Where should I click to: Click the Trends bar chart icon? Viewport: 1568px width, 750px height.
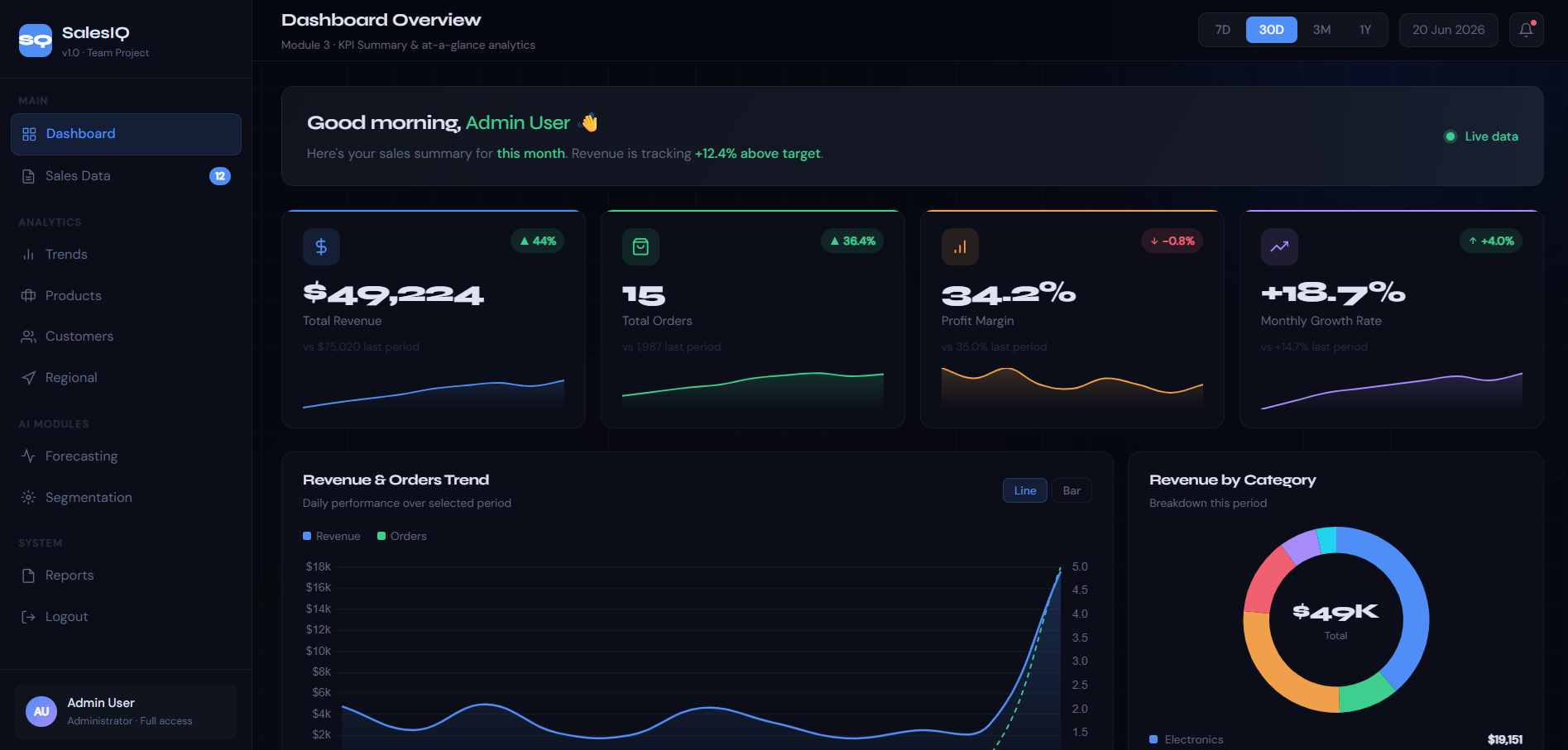28,255
